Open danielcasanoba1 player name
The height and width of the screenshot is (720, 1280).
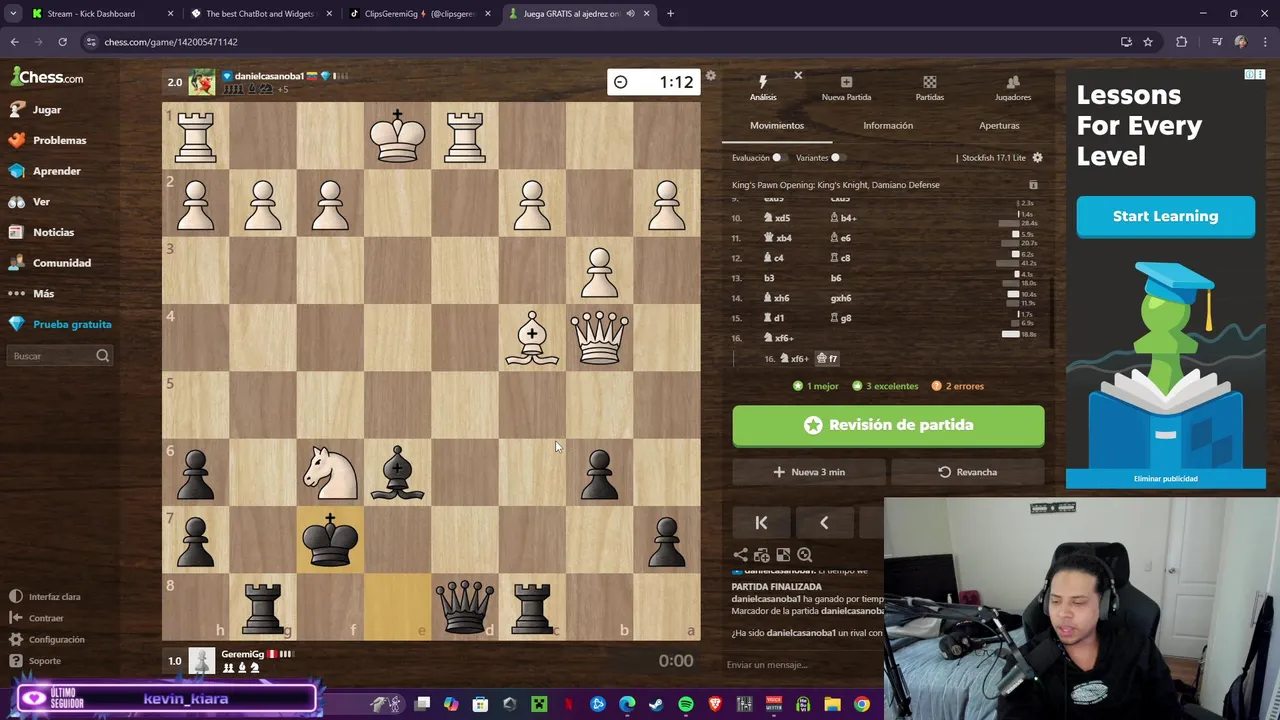[269, 76]
